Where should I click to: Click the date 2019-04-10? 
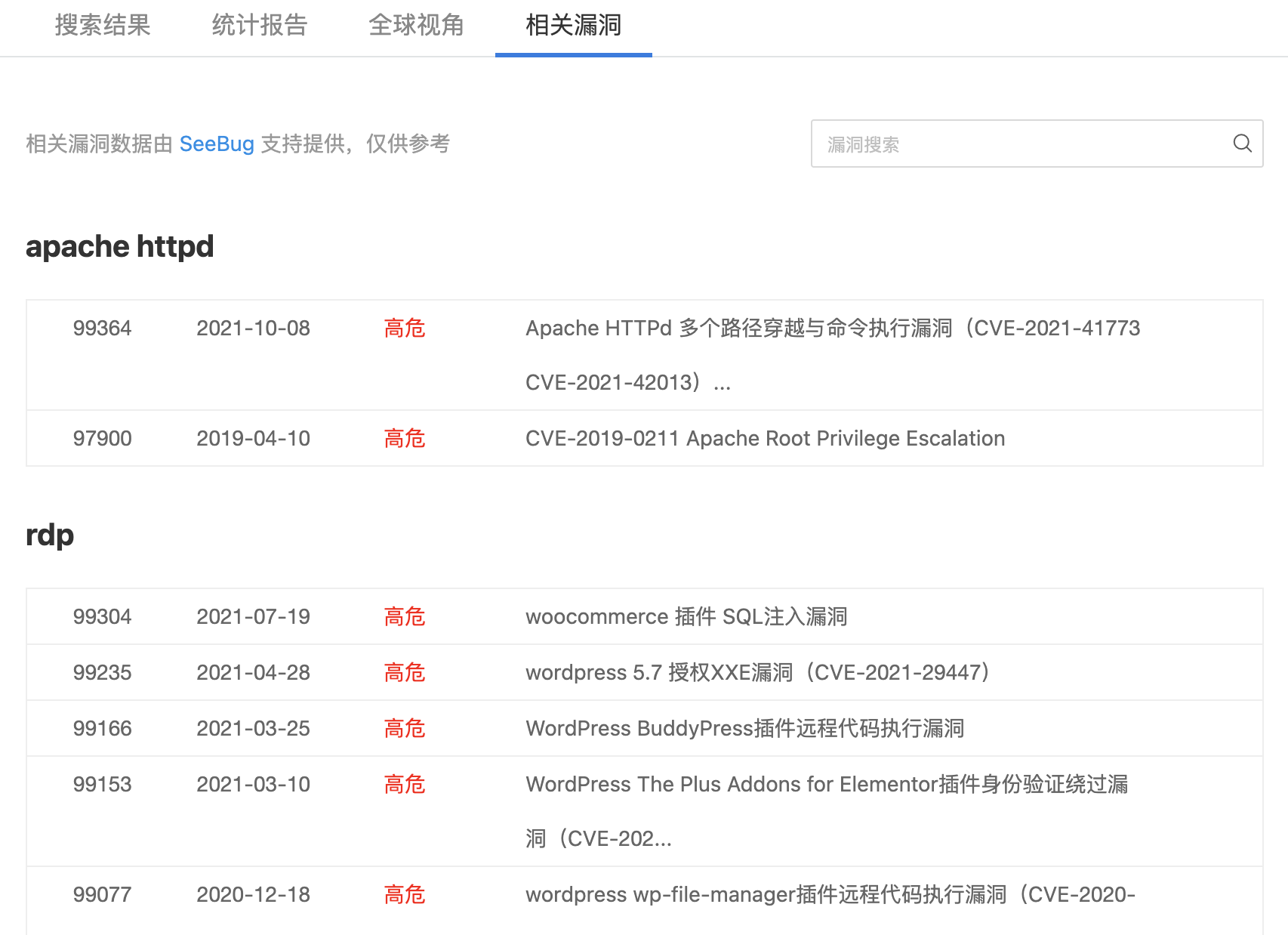point(253,438)
